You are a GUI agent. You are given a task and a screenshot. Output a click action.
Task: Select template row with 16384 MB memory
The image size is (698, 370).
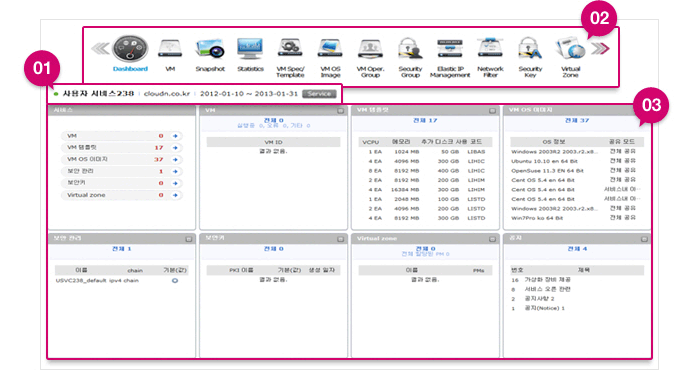(425, 190)
